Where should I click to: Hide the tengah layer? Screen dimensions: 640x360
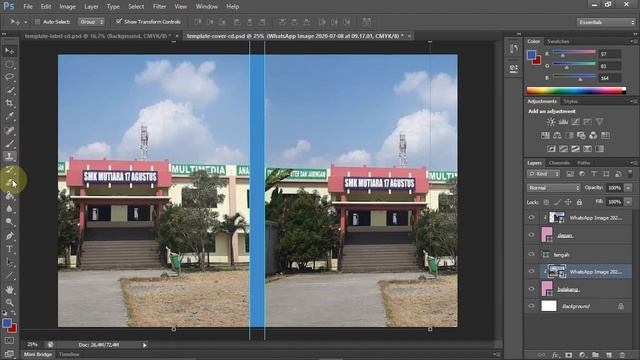click(x=531, y=254)
